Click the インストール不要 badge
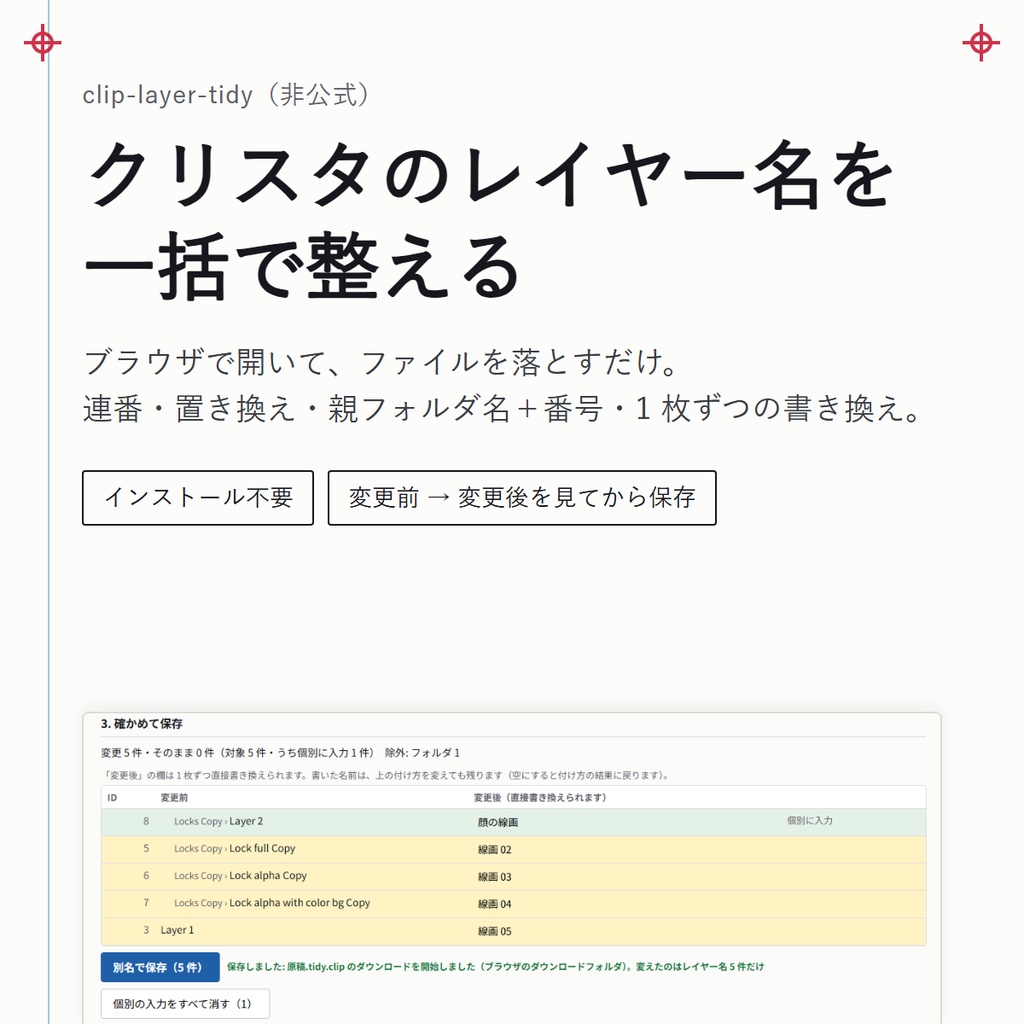Viewport: 1024px width, 1024px height. [198, 498]
